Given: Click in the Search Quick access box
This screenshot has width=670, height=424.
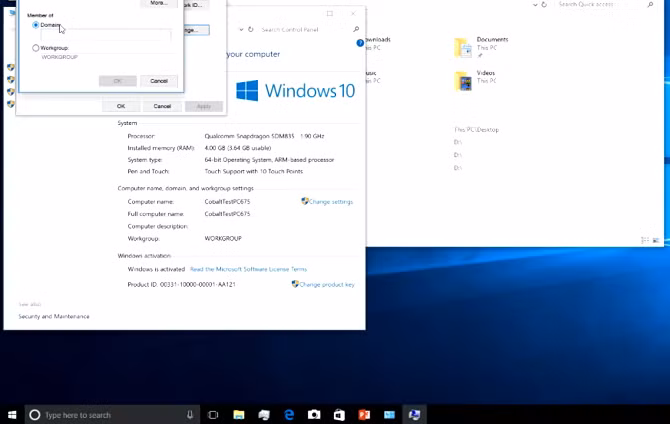Looking at the screenshot, I should click(x=598, y=4).
